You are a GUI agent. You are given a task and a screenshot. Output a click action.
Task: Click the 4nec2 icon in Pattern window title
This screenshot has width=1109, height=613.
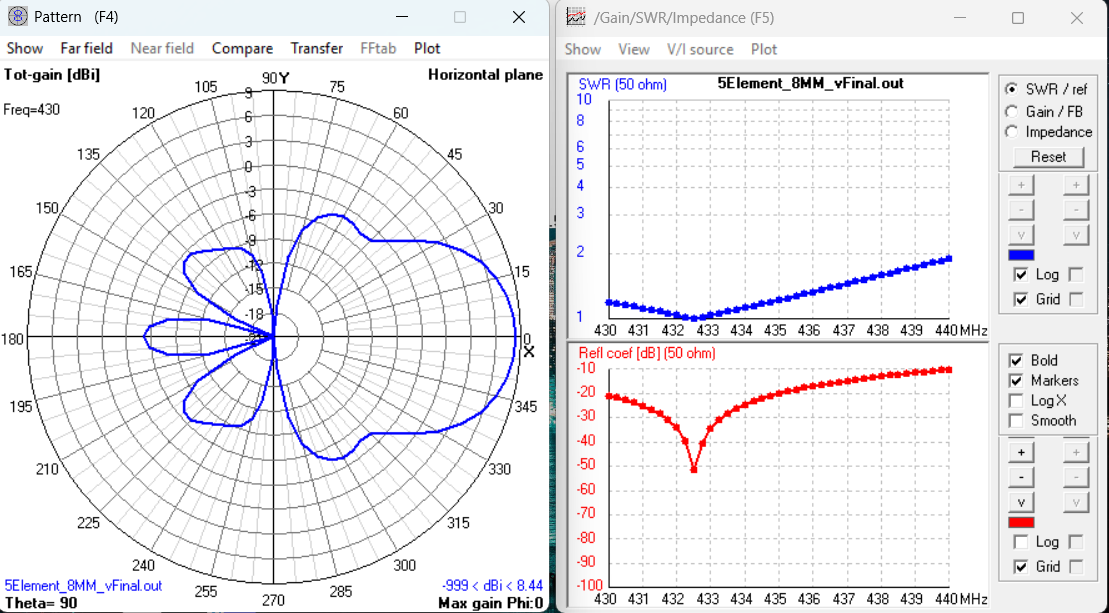17,17
